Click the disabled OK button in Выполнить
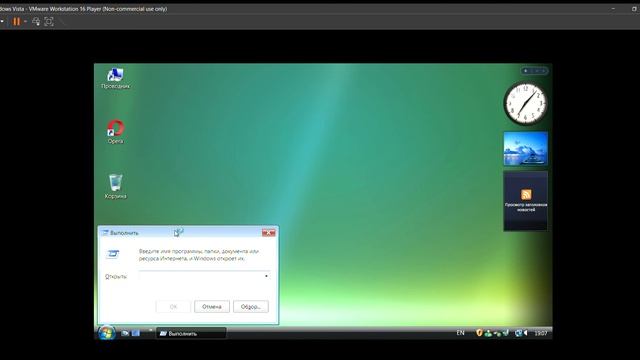 click(x=173, y=307)
